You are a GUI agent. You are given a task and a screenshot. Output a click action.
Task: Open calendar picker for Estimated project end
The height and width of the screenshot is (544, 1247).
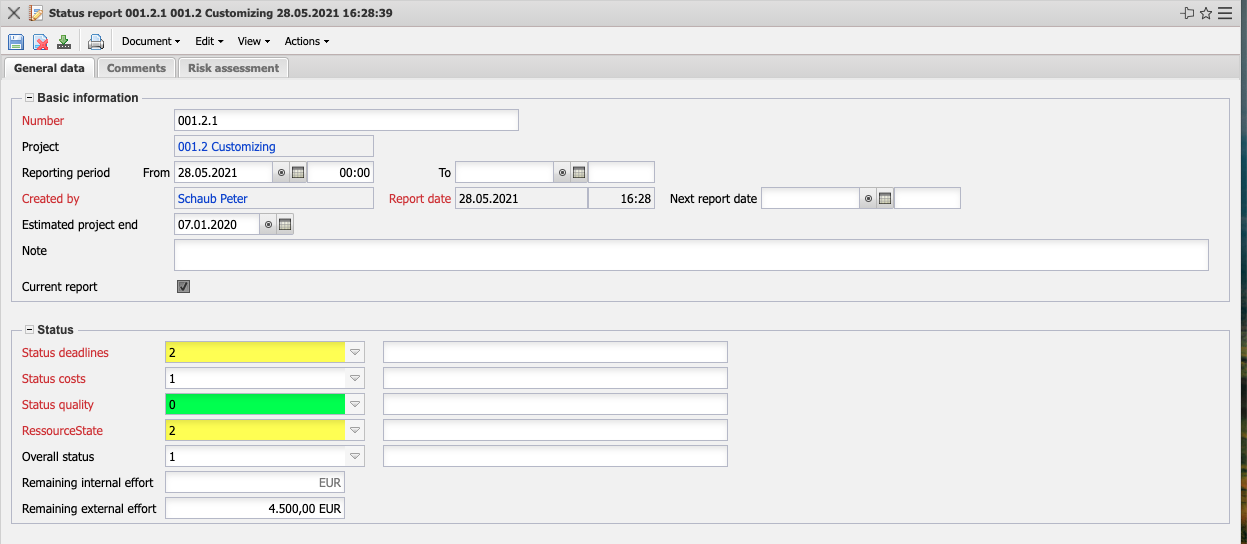[x=285, y=225]
